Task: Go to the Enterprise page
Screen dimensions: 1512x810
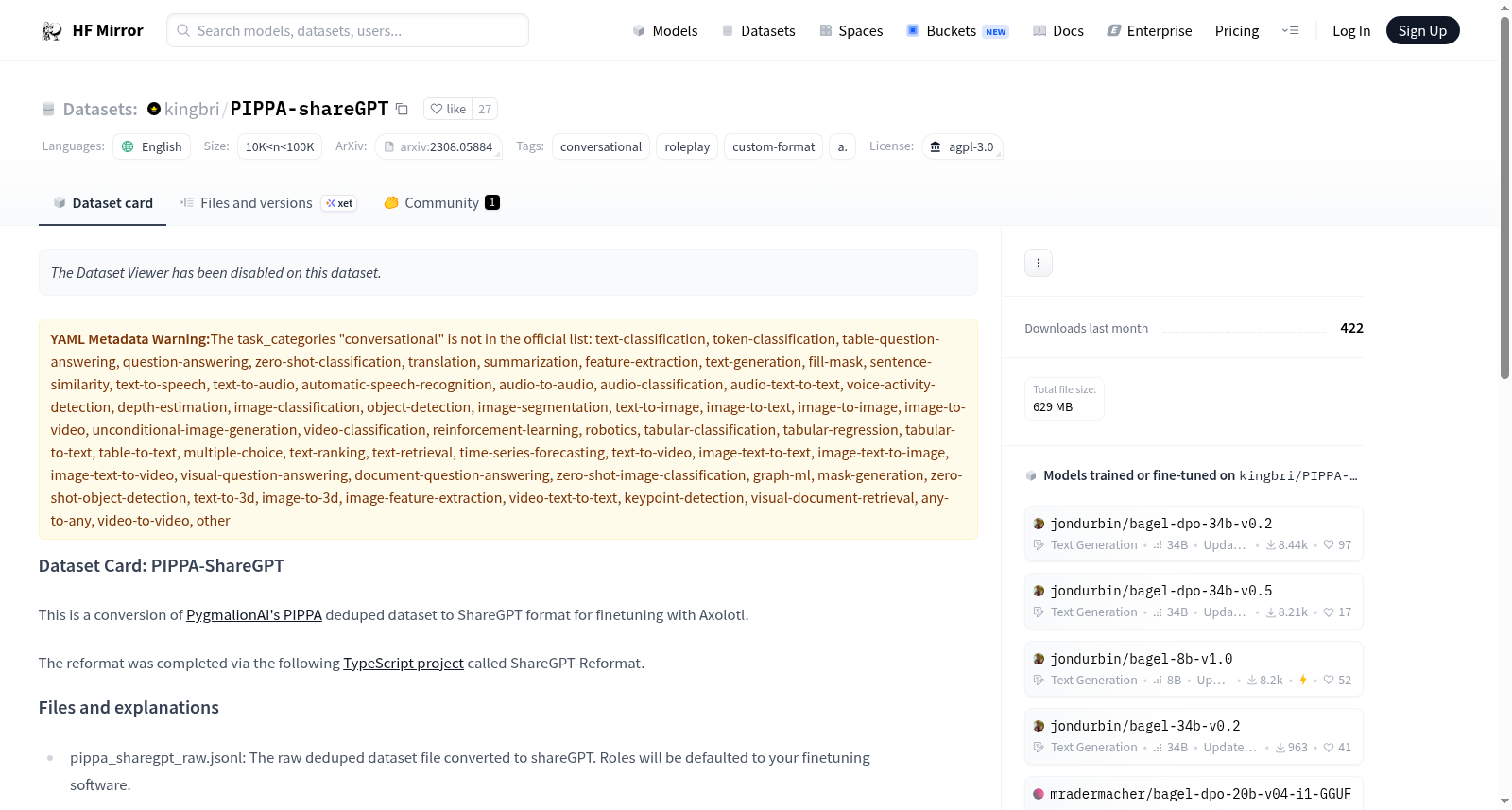Action: (1149, 30)
